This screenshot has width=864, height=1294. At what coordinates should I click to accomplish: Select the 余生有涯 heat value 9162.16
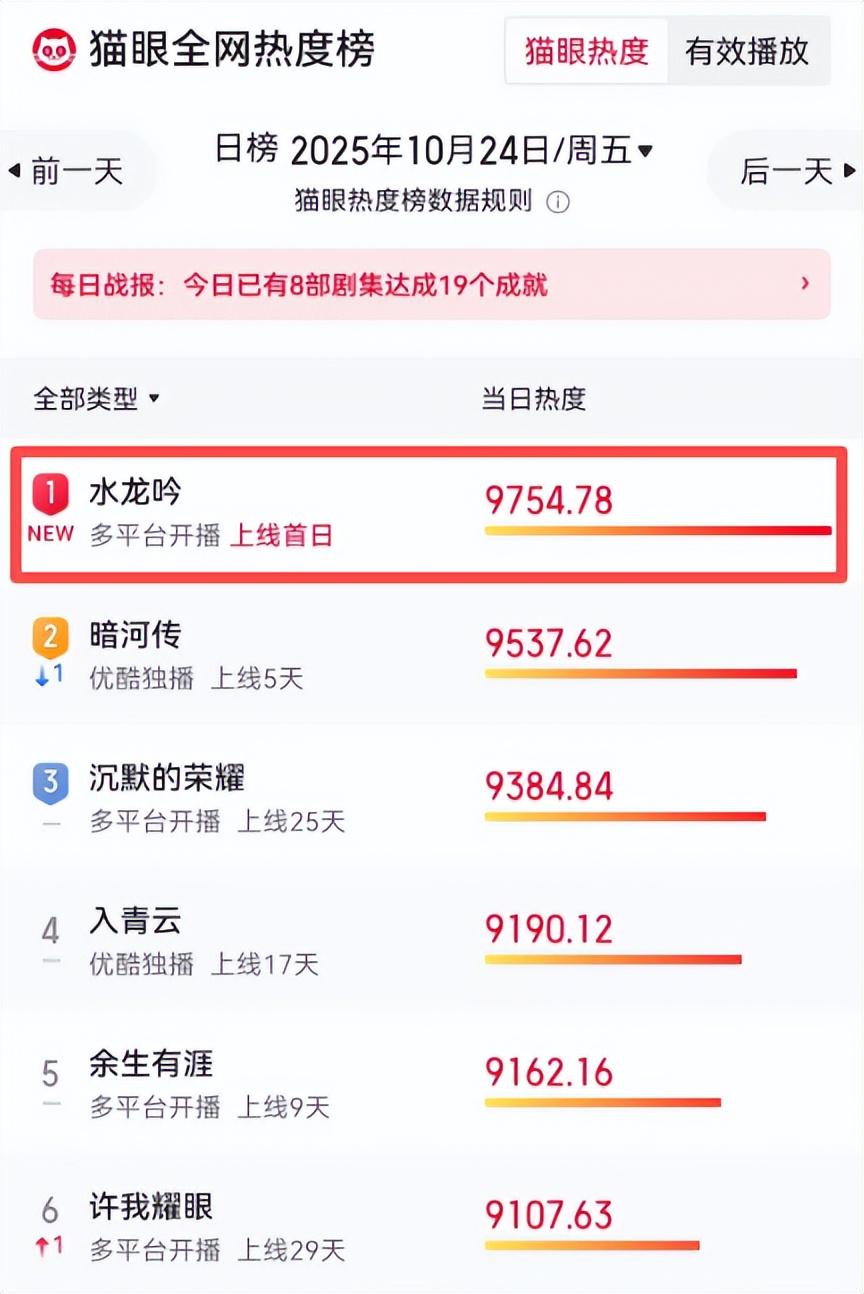pos(549,1072)
